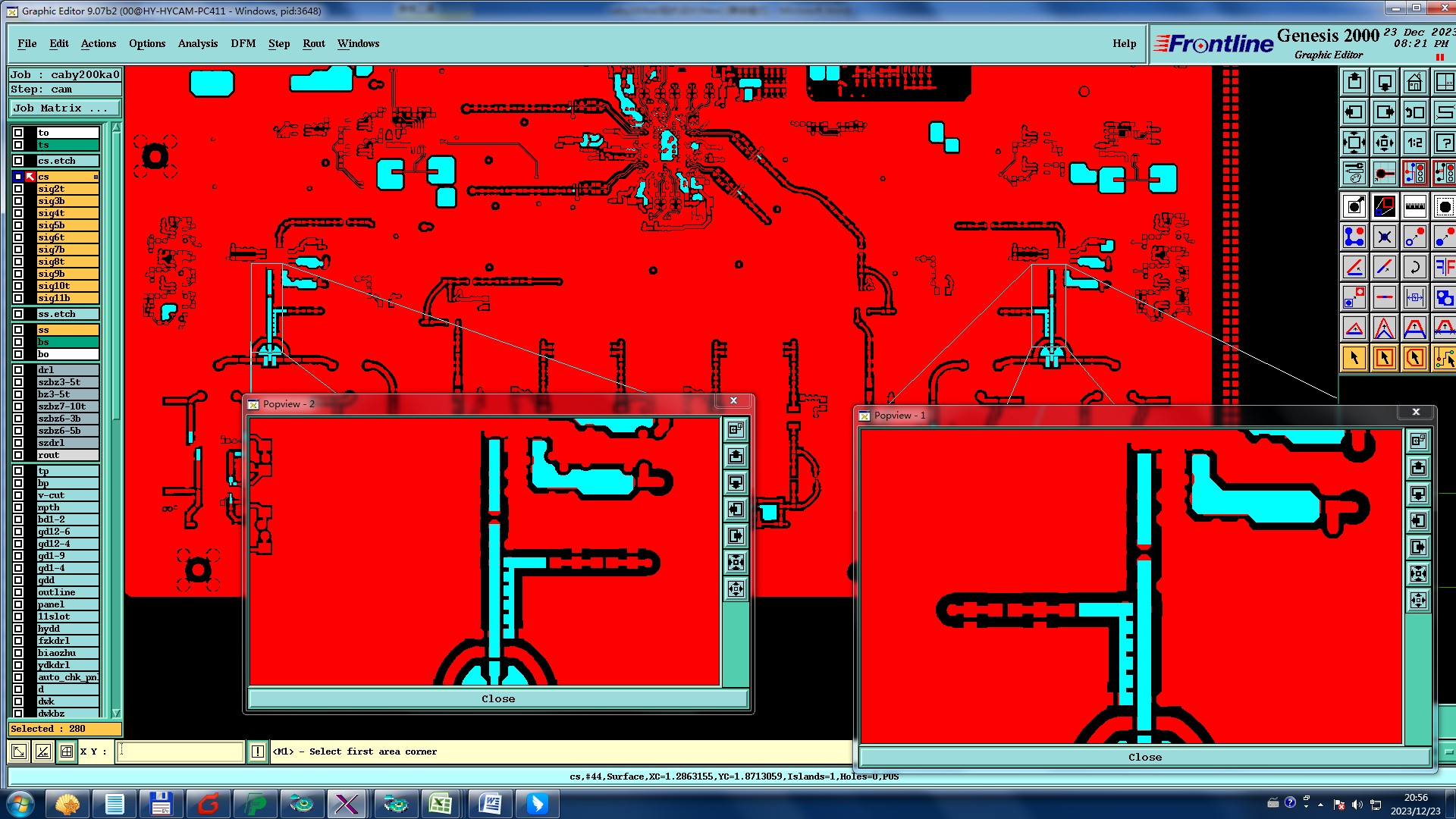Open the Edit menu

(x=59, y=43)
